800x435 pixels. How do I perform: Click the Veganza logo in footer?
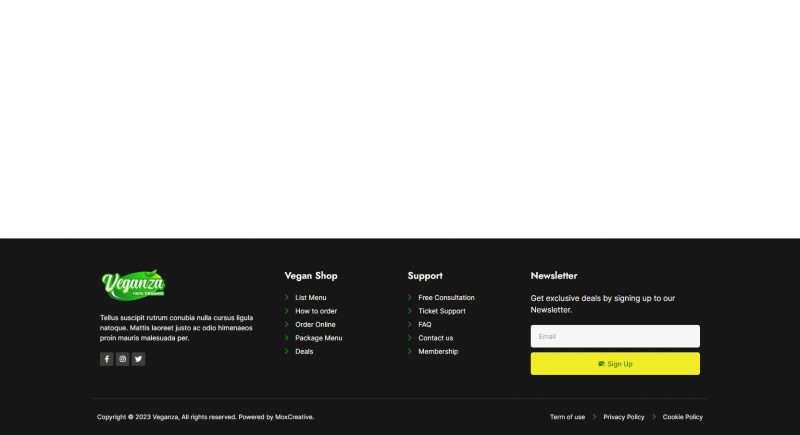pos(133,285)
